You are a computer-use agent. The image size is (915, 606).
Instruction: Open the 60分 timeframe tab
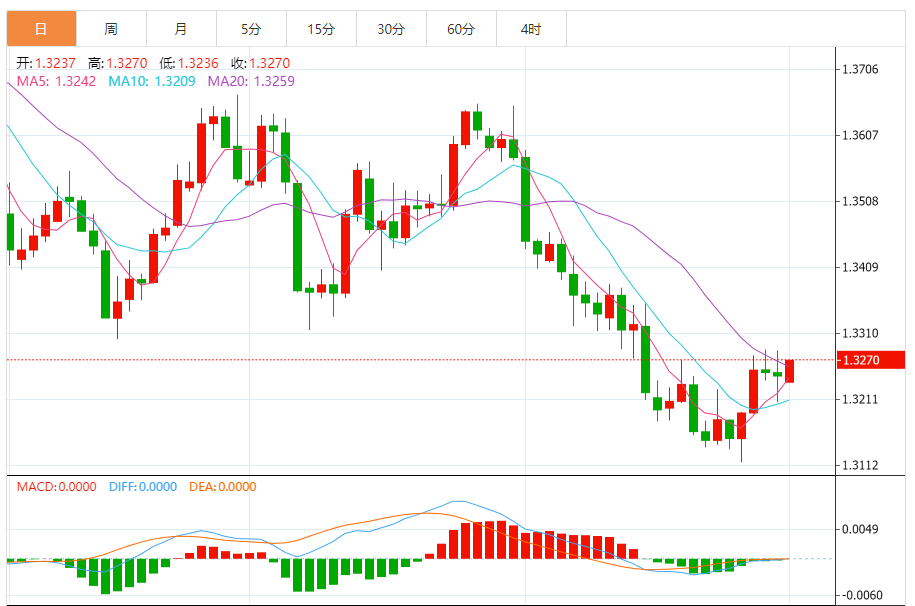[x=462, y=29]
